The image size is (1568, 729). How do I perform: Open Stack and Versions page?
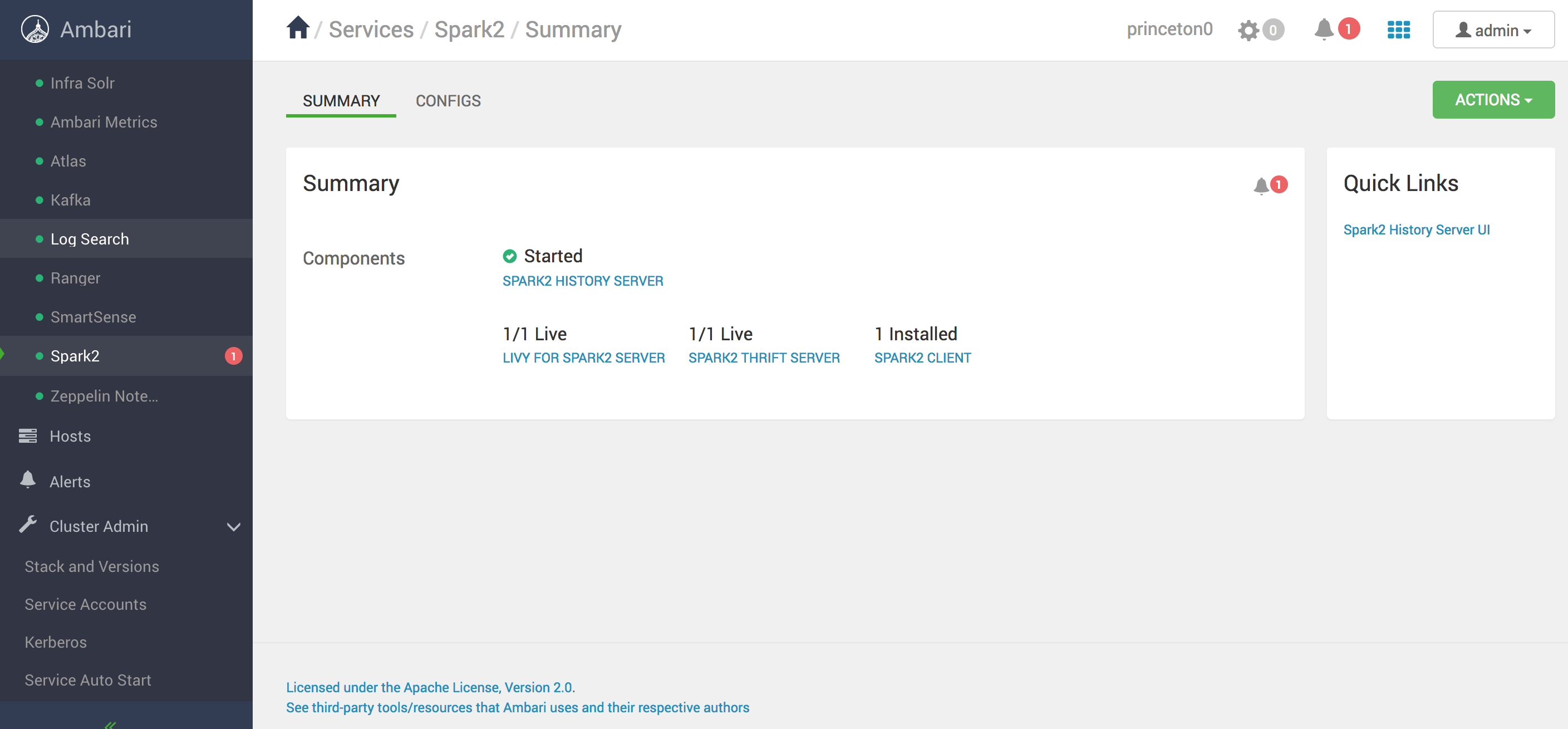91,566
